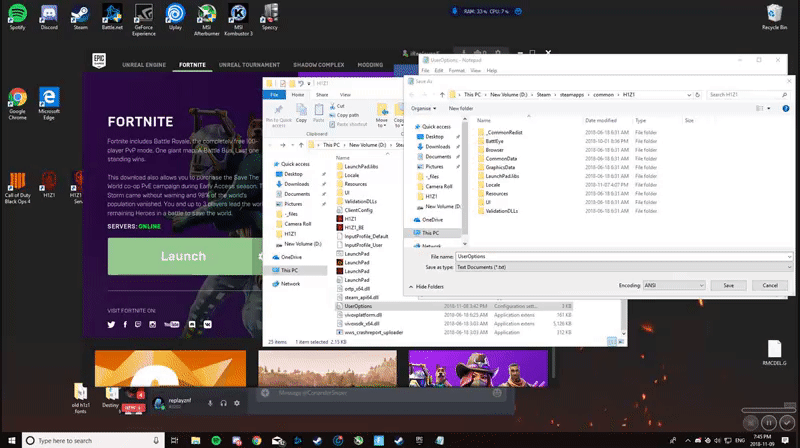The height and width of the screenshot is (448, 800).
Task: Click Epic Games logo in launcher
Action: pos(99,60)
